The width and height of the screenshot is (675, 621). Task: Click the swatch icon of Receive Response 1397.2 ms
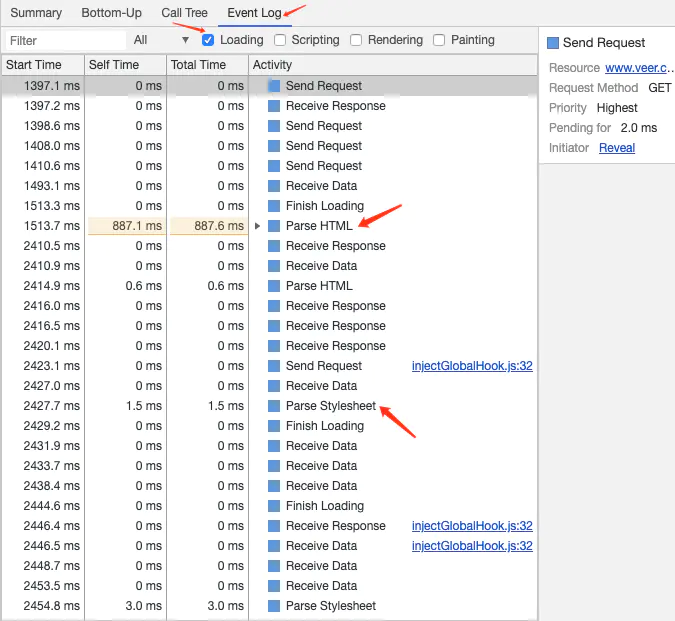click(x=274, y=106)
